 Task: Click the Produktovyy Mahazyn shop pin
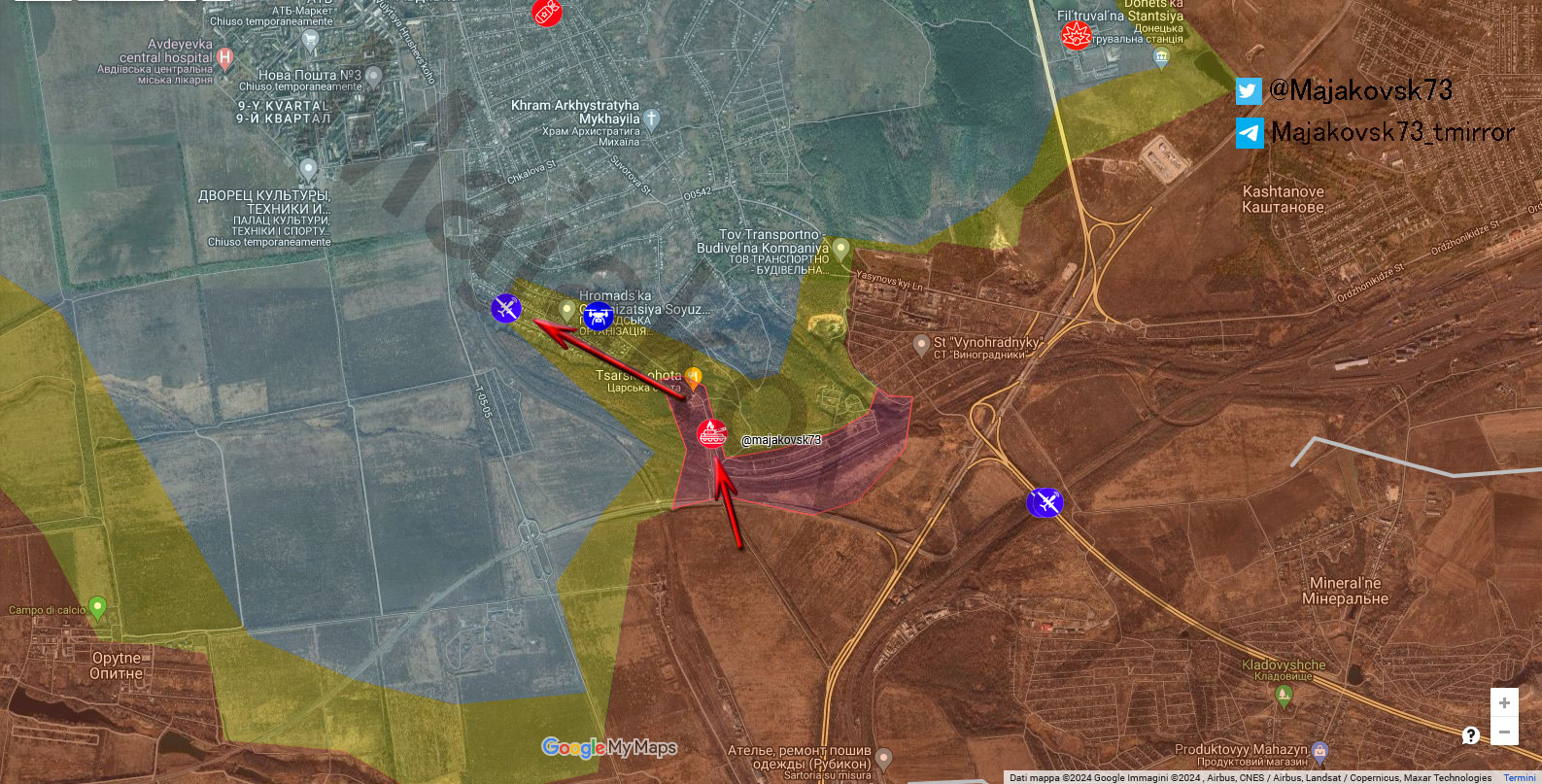pyautogui.click(x=1319, y=750)
